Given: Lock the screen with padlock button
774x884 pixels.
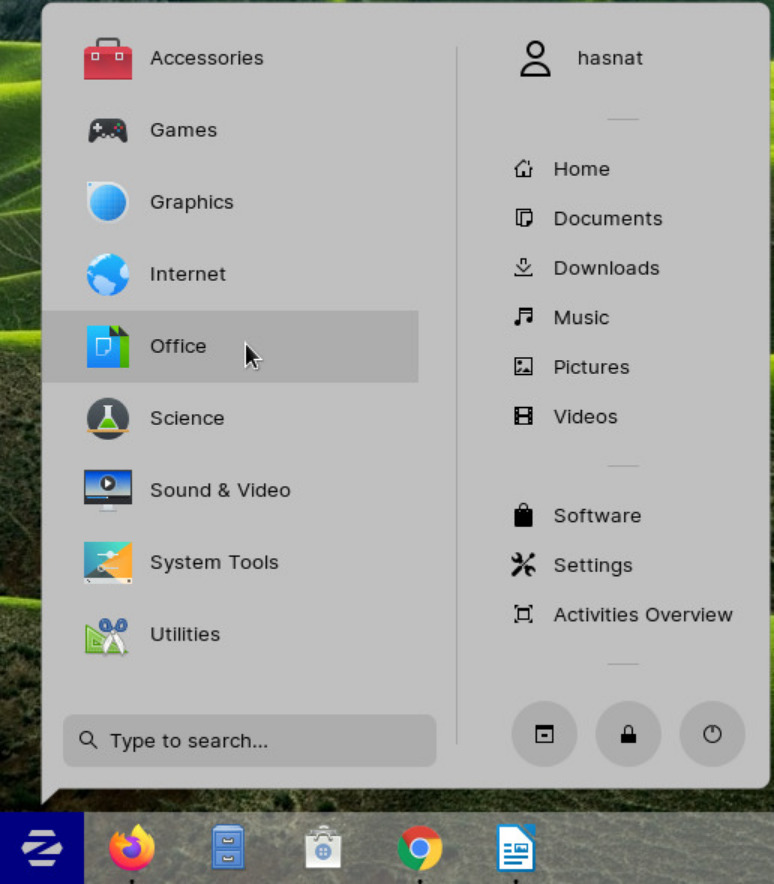Looking at the screenshot, I should [x=628, y=734].
